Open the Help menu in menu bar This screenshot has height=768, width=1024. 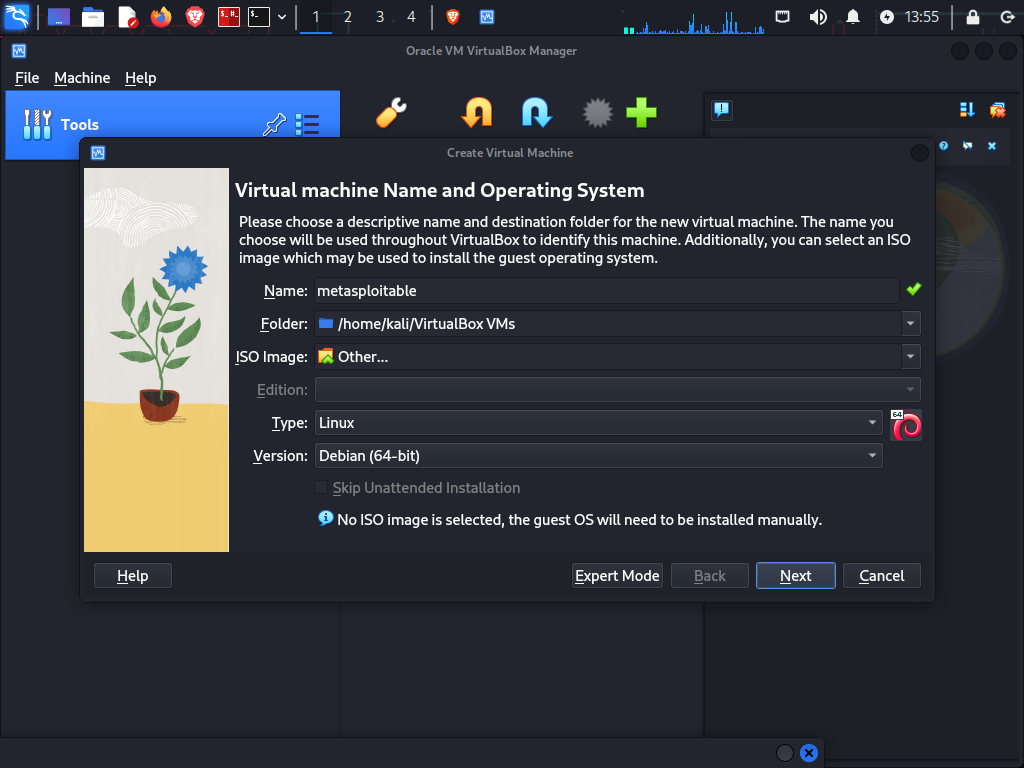[x=140, y=78]
